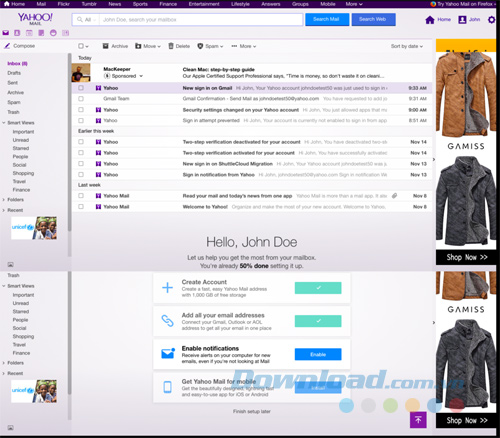Click the paperclip icon on Read your mail row
Screen dimensions: 500x438
tap(394, 196)
